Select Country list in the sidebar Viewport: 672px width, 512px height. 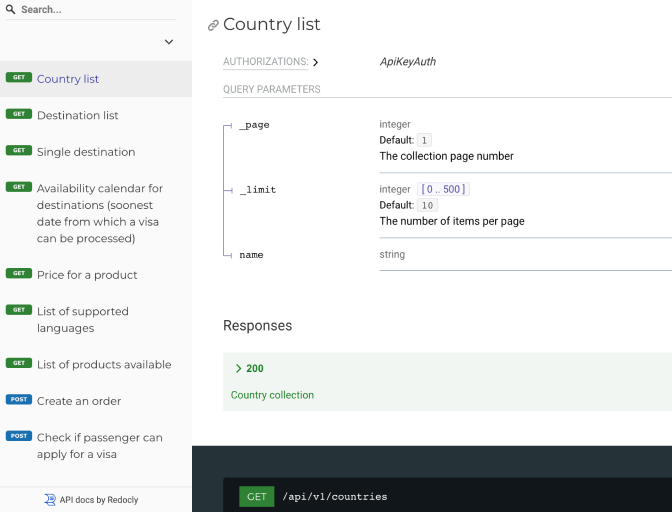[68, 79]
